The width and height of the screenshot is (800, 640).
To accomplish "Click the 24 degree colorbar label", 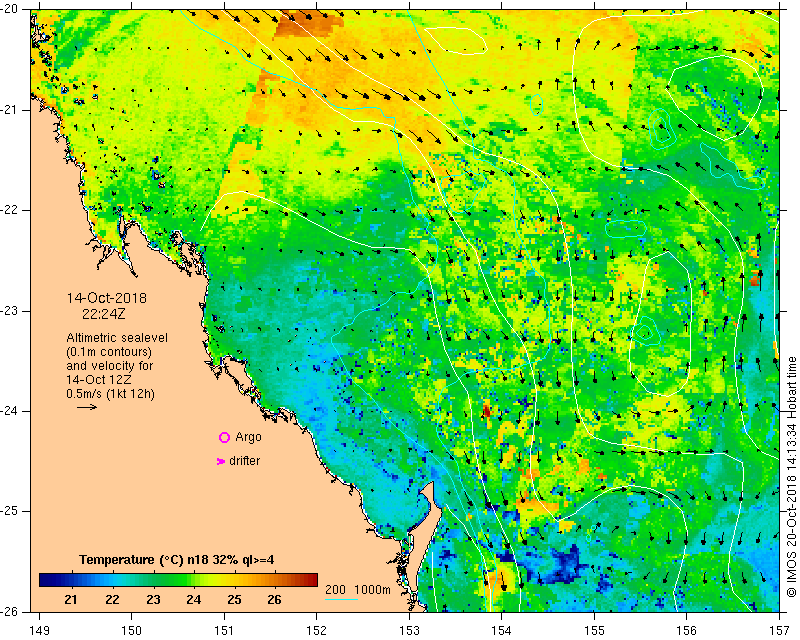I will pos(193,599).
